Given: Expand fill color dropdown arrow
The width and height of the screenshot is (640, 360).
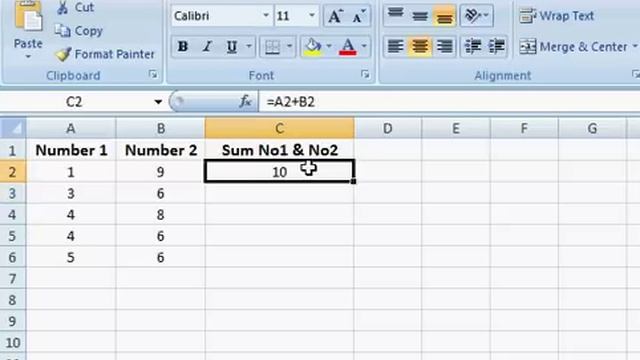Looking at the screenshot, I should [x=329, y=47].
